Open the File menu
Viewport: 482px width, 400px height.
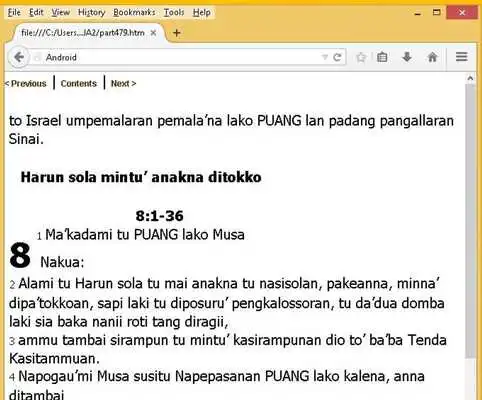(x=14, y=12)
